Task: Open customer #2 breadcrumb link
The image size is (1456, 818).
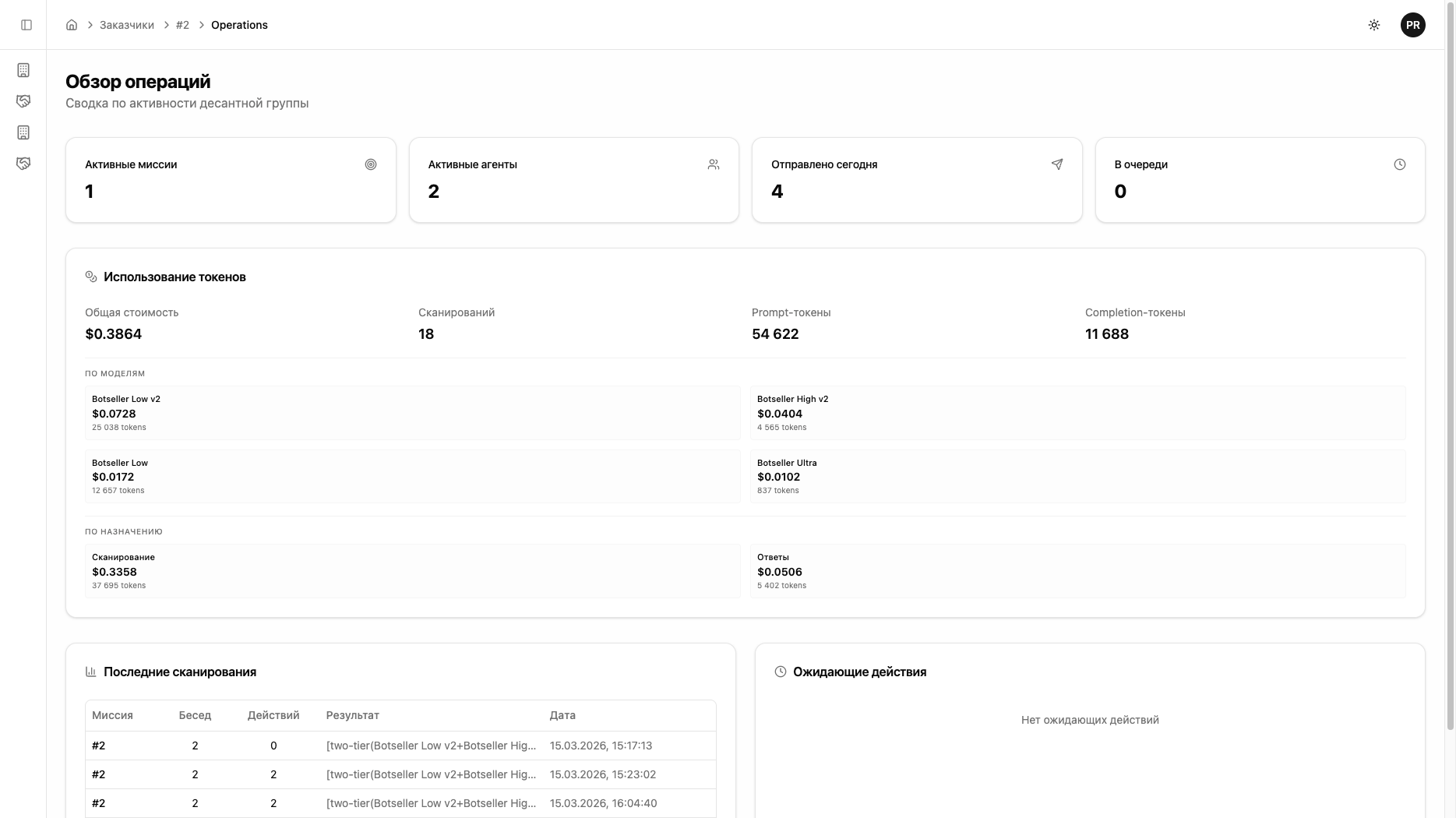Action: point(182,25)
